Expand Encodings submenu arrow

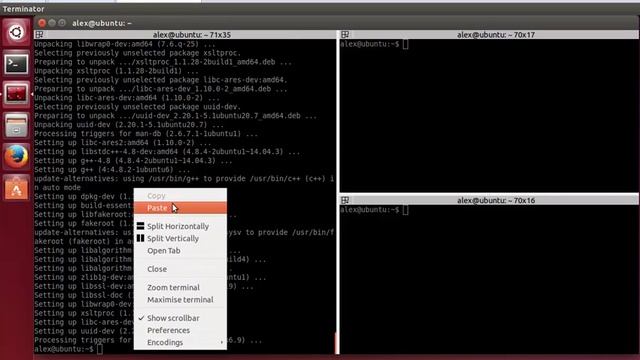pyautogui.click(x=222, y=342)
